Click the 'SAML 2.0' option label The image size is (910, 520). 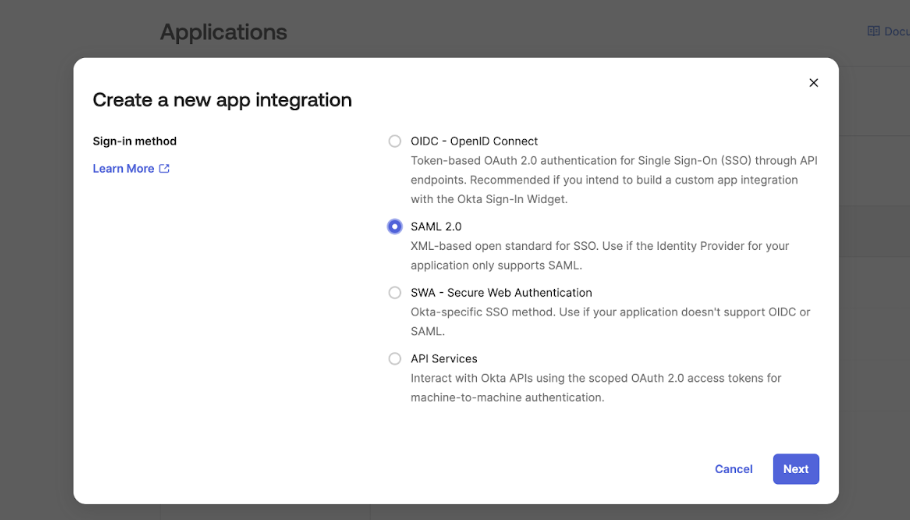tap(436, 227)
